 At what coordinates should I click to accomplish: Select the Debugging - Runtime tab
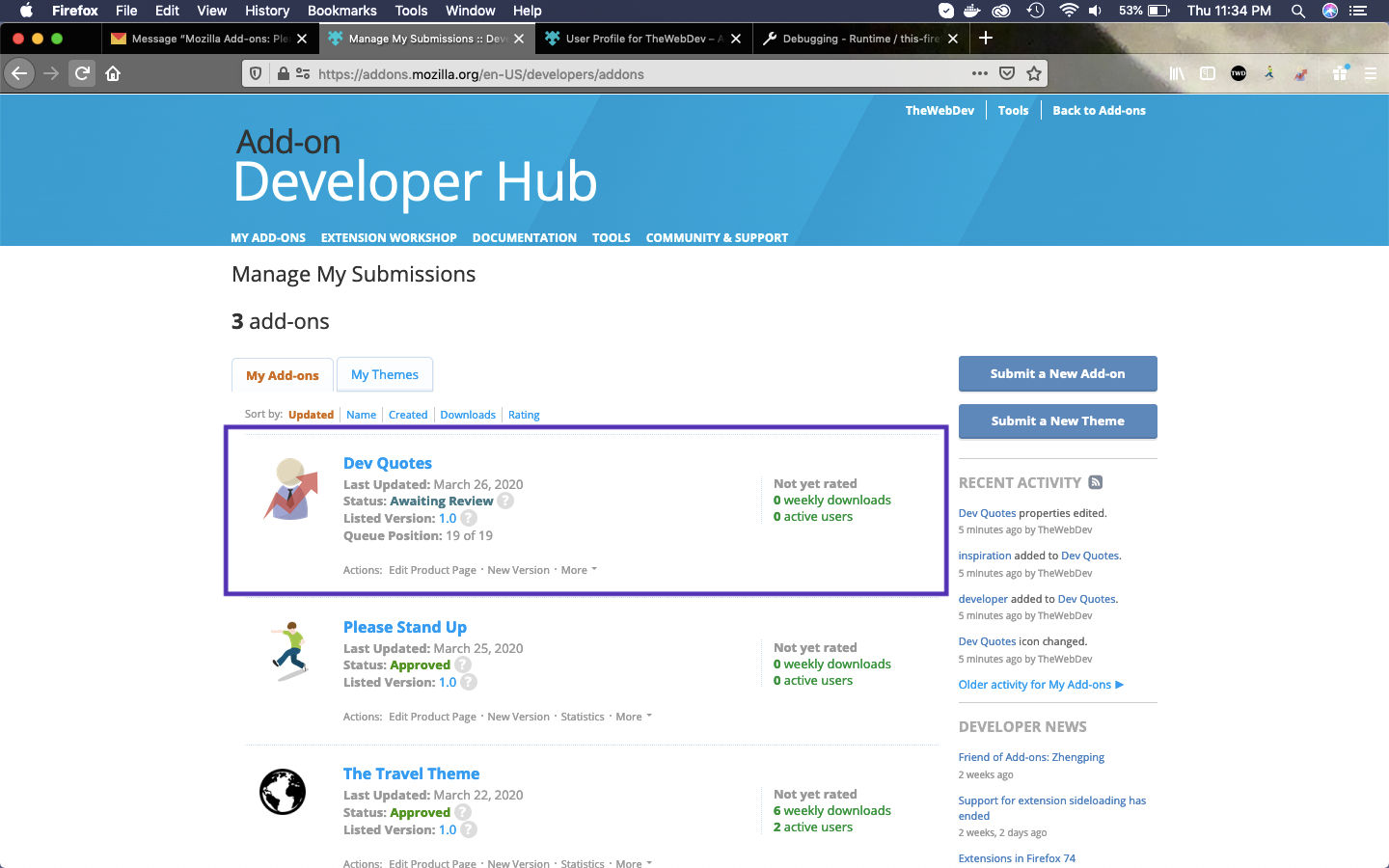pos(858,39)
